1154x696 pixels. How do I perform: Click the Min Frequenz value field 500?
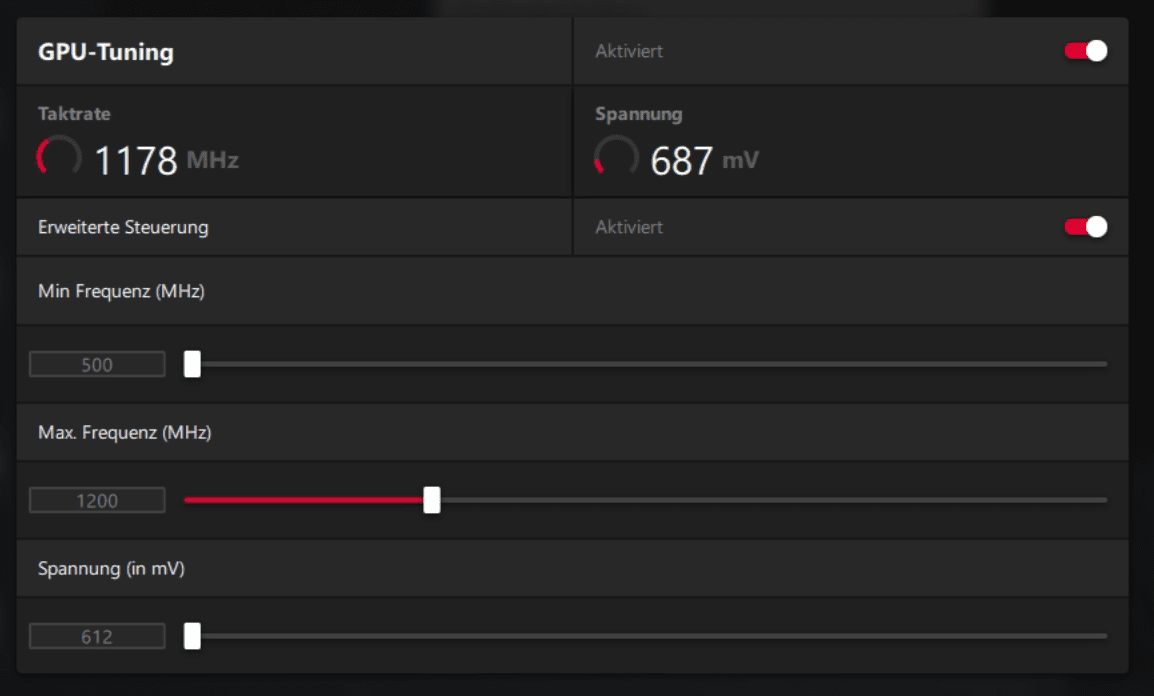[97, 365]
